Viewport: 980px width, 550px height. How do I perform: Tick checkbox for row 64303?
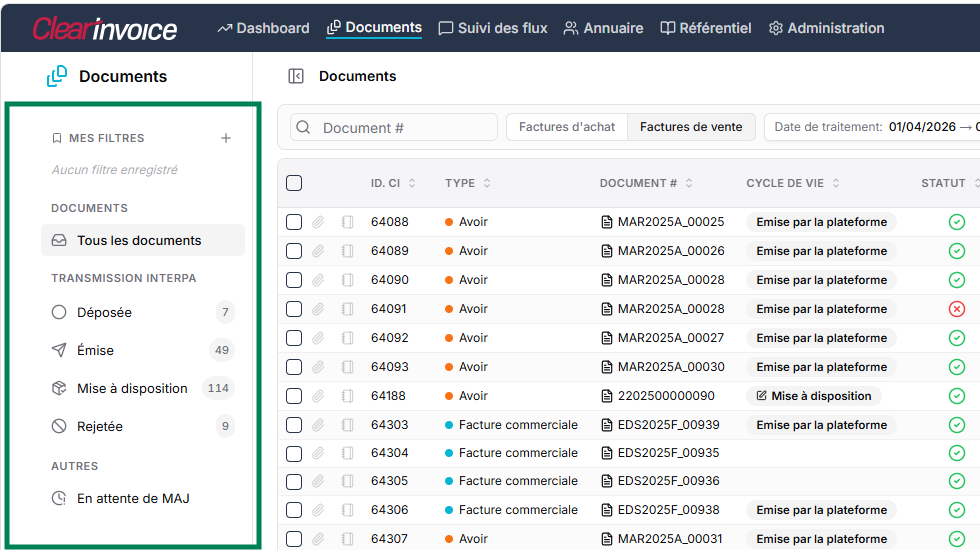tap(294, 425)
